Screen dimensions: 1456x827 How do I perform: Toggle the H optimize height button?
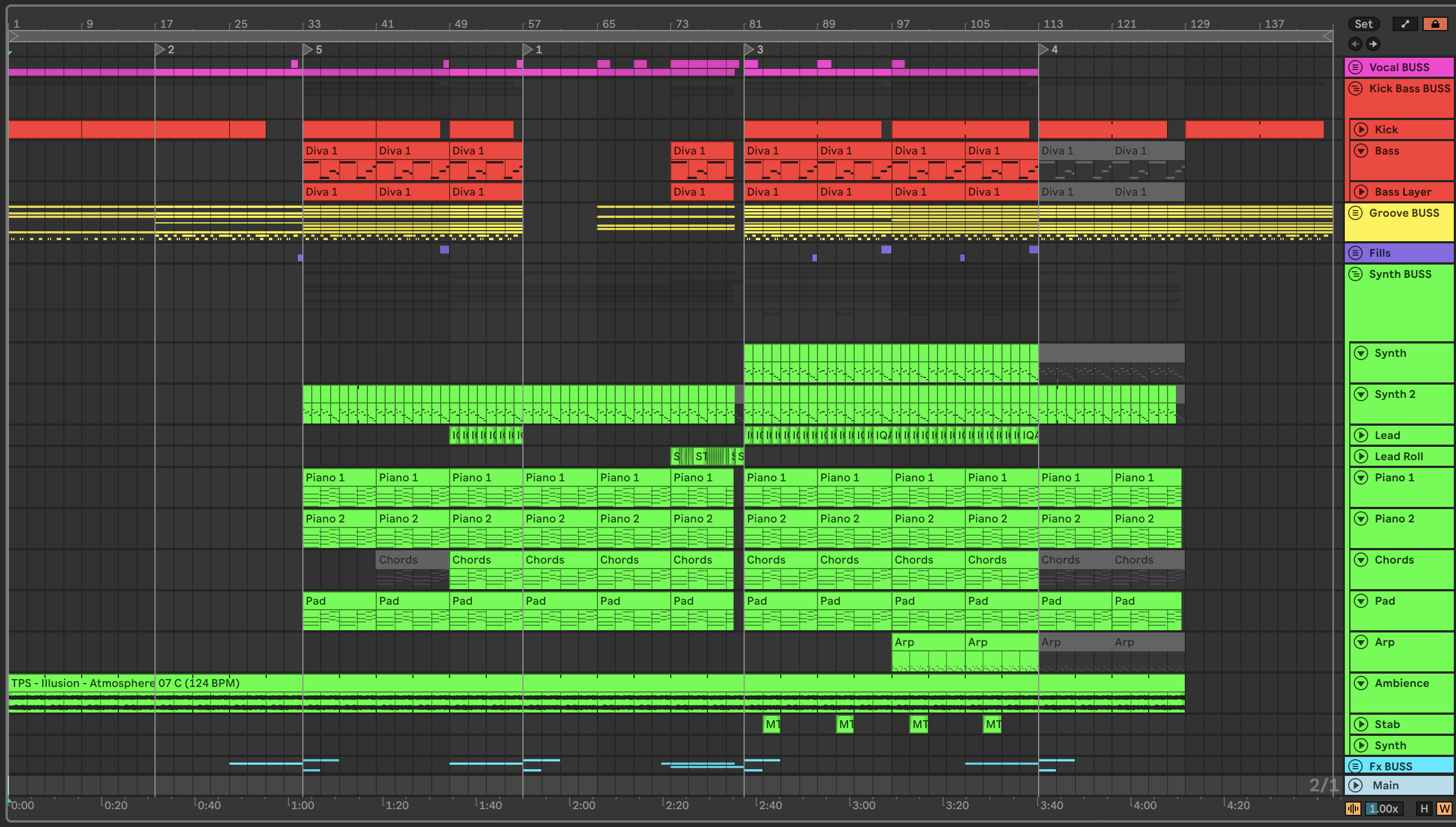pos(1424,808)
